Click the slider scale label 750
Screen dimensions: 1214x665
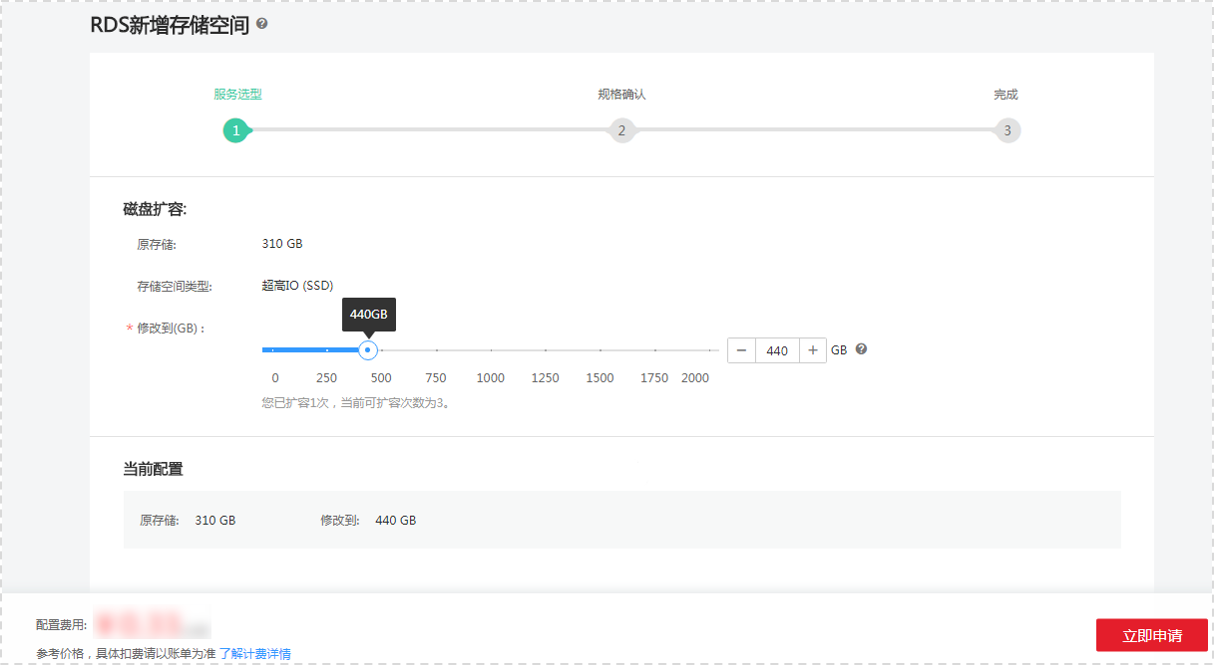coord(436,378)
